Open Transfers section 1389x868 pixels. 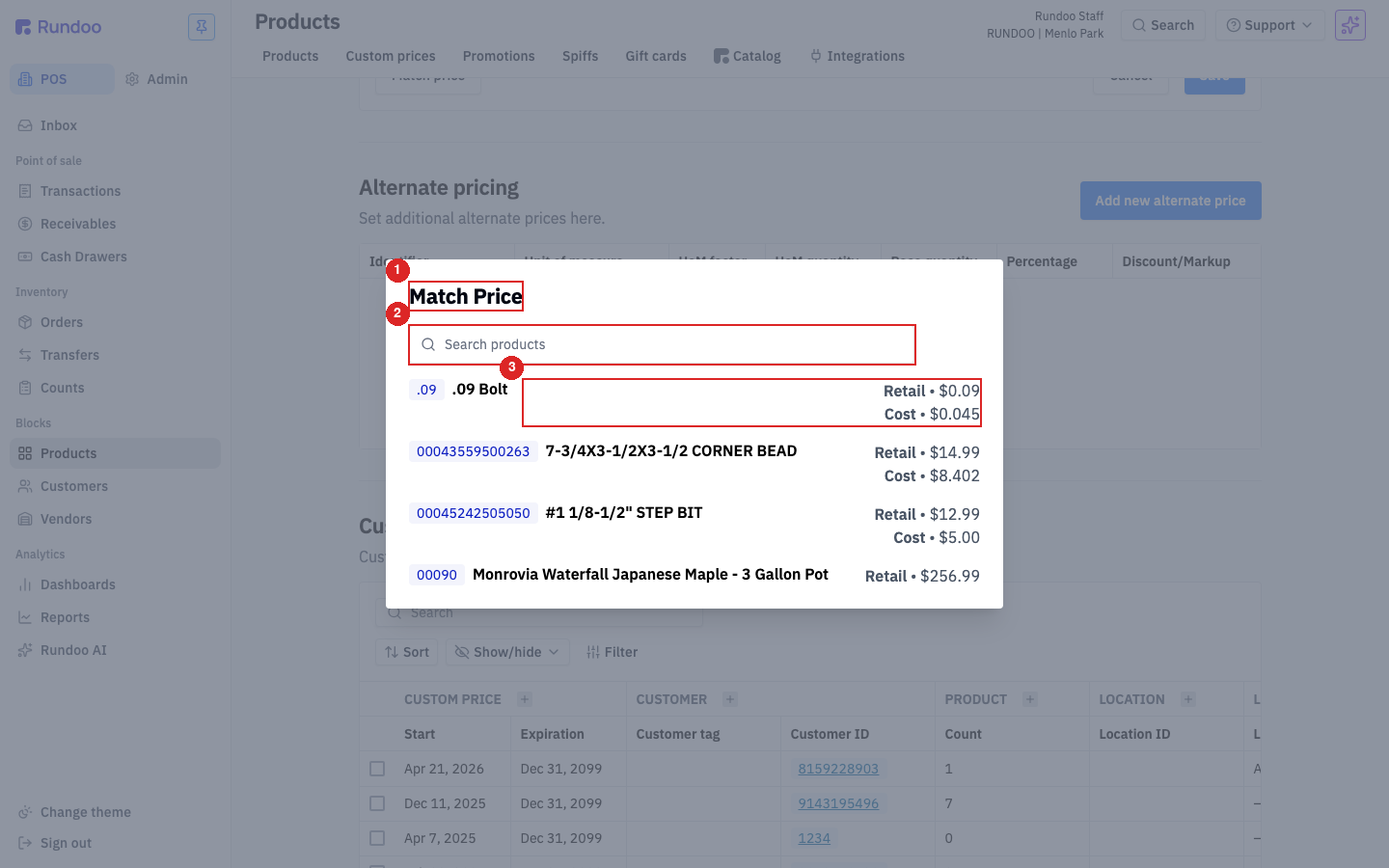[x=115, y=355]
